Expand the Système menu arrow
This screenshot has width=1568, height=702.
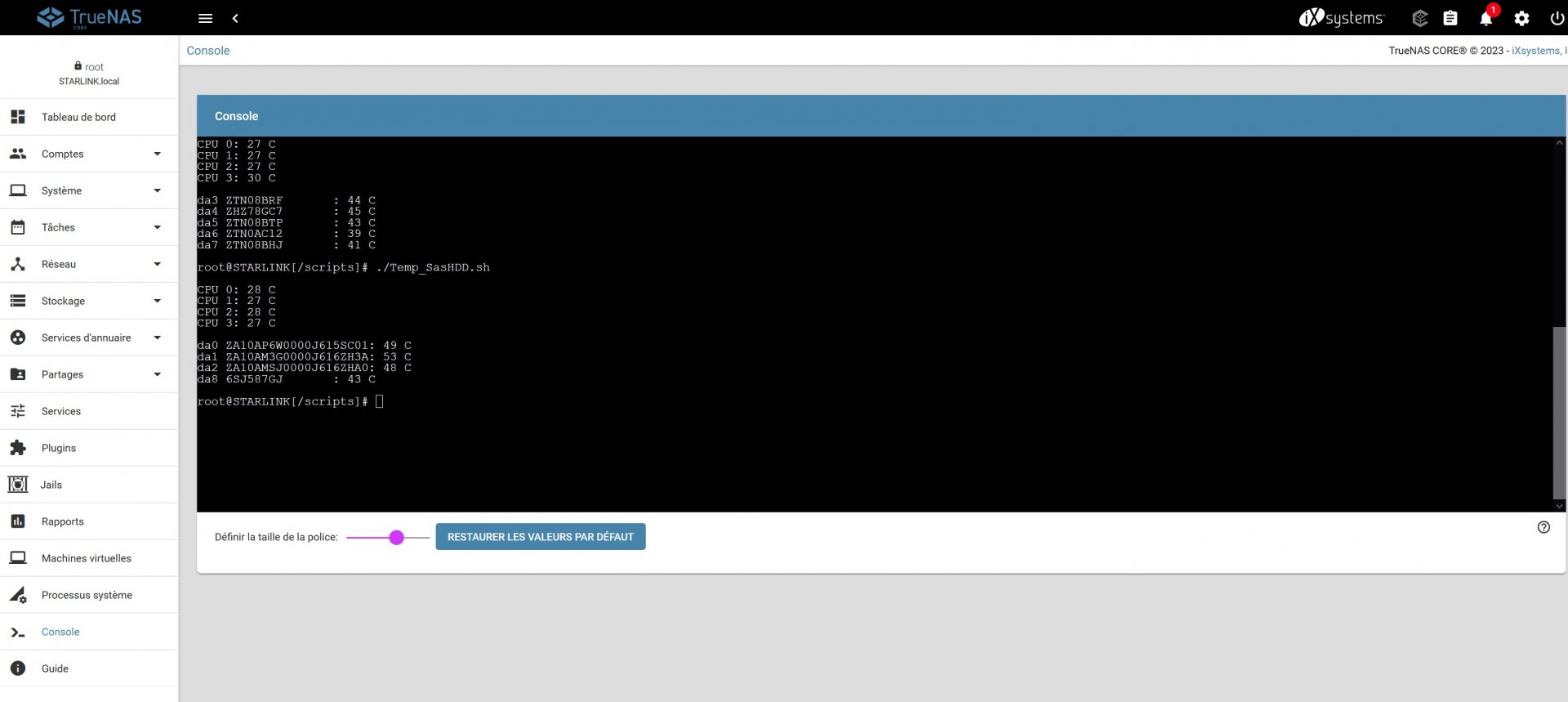click(158, 190)
